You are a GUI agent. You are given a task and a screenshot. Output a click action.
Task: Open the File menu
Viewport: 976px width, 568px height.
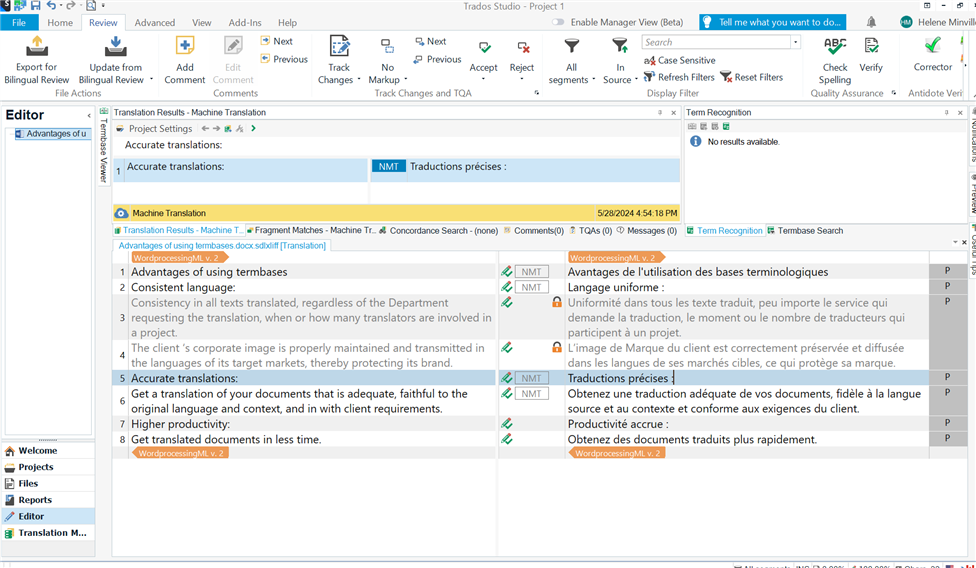pos(19,22)
